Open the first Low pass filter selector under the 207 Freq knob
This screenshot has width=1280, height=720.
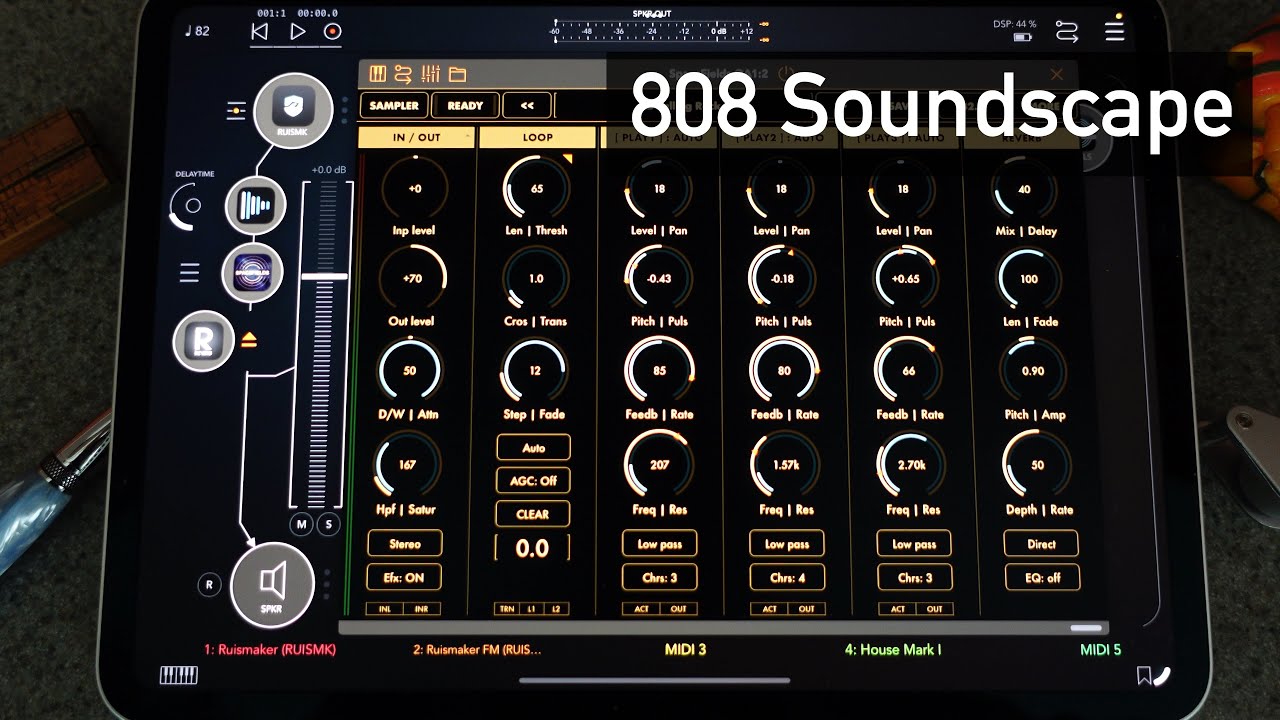659,544
